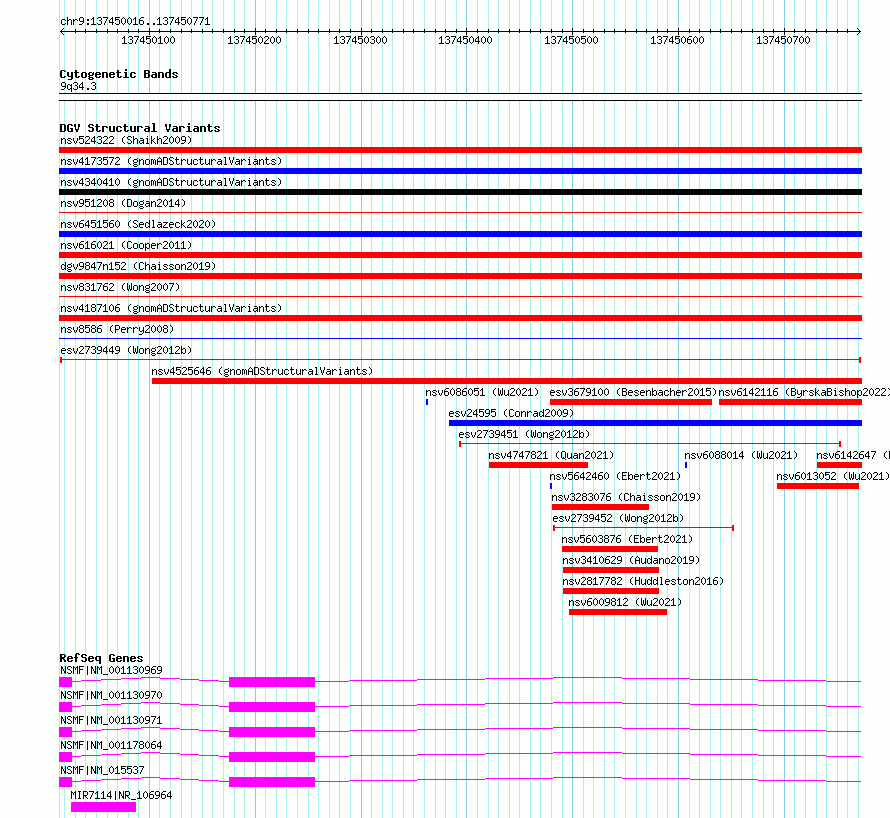This screenshot has height=818, width=890.
Task: Click ruler position 137450100
Action: point(148,40)
